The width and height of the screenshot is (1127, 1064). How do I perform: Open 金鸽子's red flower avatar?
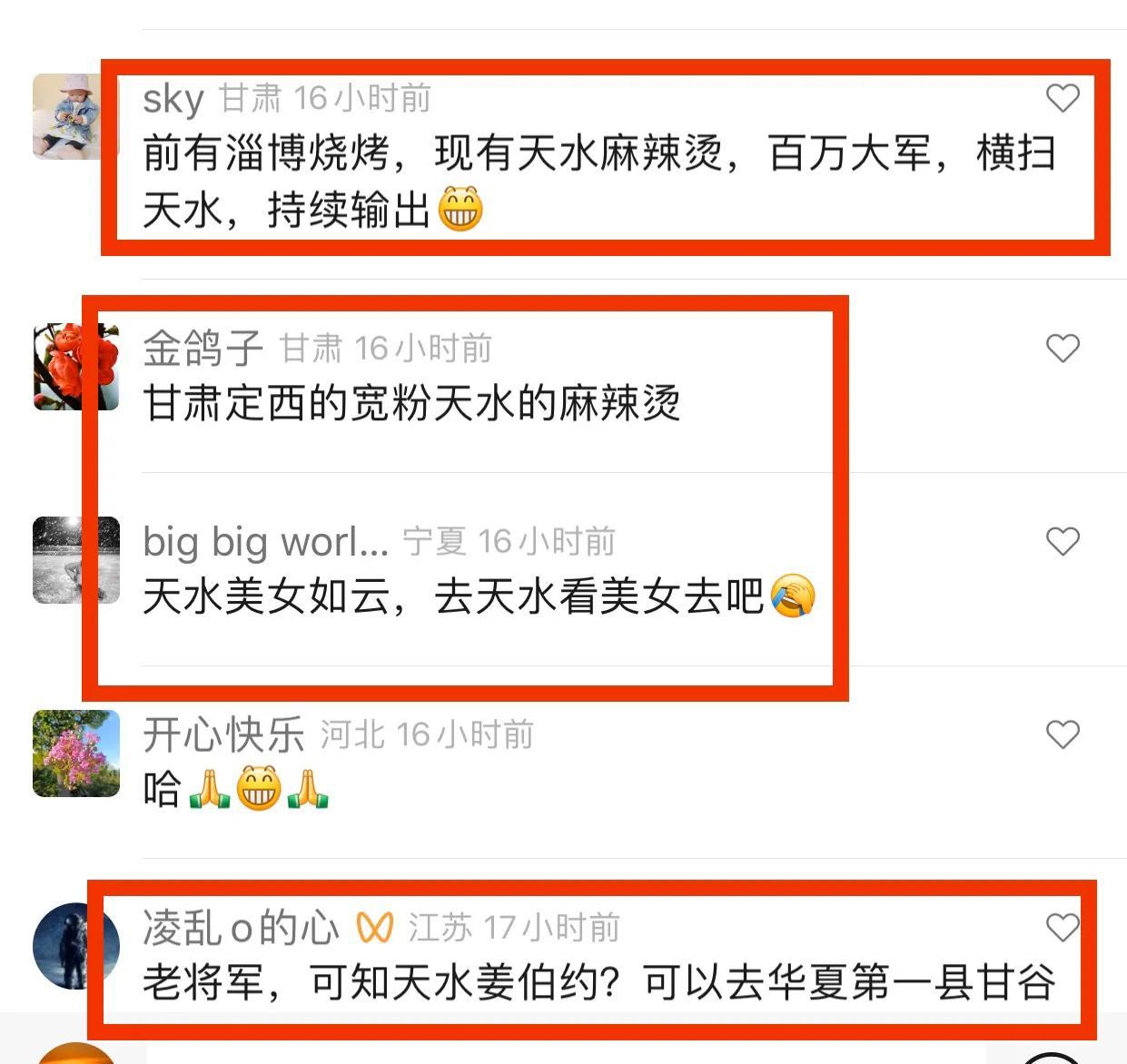(76, 367)
